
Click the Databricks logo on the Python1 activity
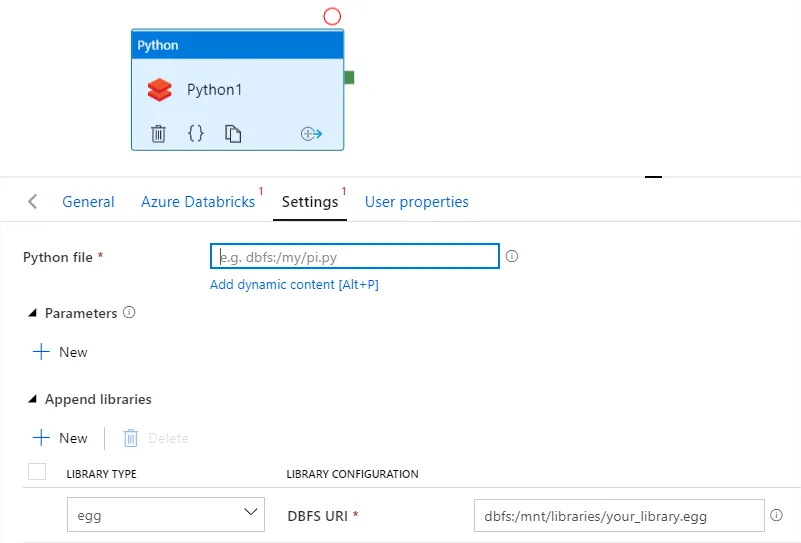coord(159,90)
